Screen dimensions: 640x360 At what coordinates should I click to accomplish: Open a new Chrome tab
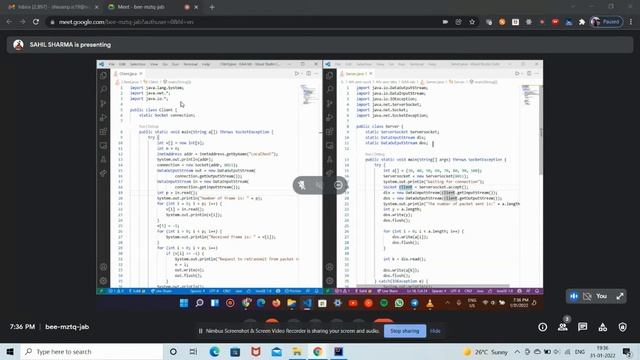(212, 7)
